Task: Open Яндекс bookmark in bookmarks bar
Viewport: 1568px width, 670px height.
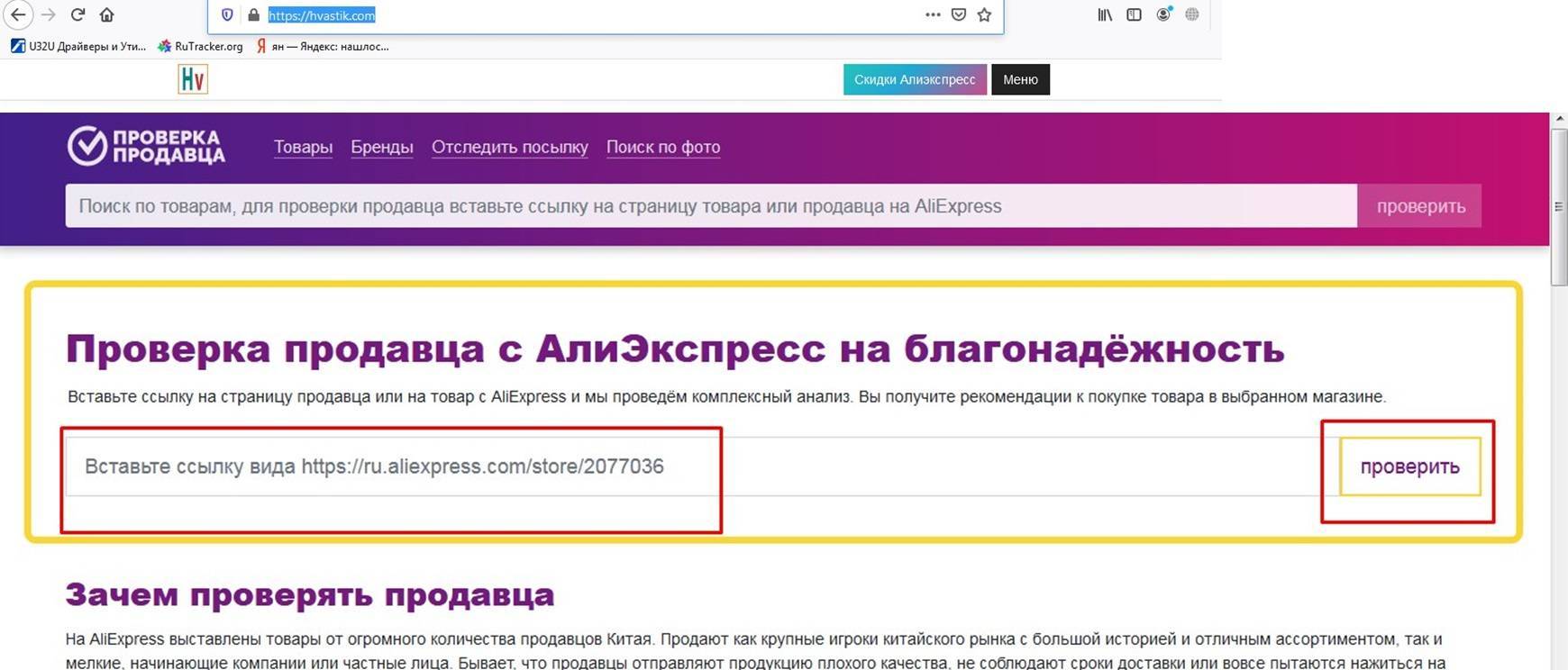Action: tap(323, 46)
